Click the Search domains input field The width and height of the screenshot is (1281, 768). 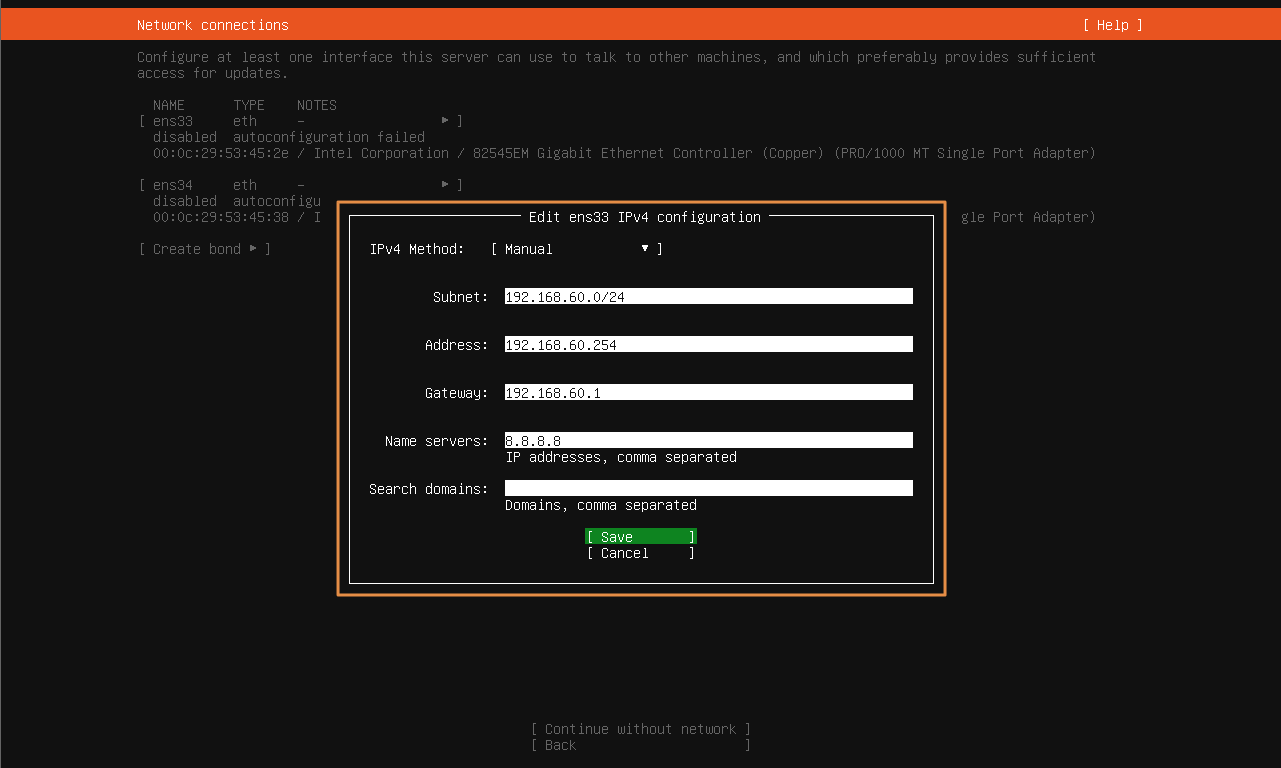(x=709, y=489)
